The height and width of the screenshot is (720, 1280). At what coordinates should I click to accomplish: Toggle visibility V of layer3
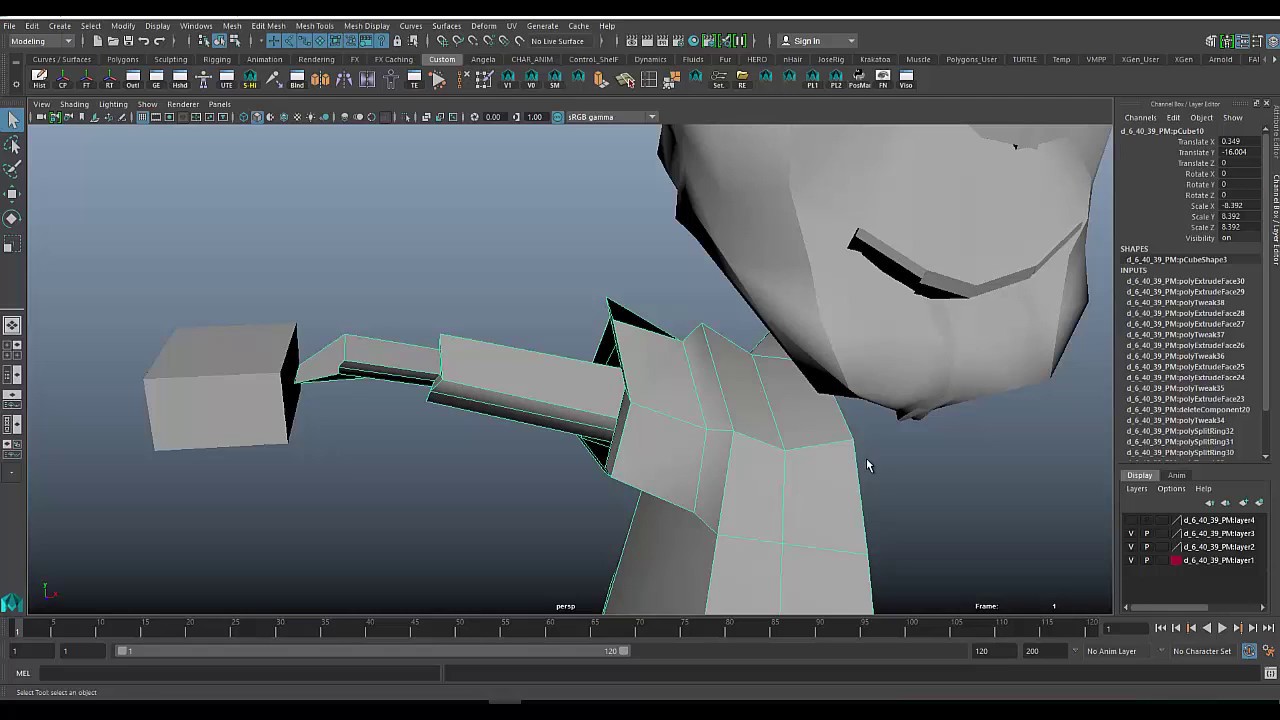tap(1131, 534)
